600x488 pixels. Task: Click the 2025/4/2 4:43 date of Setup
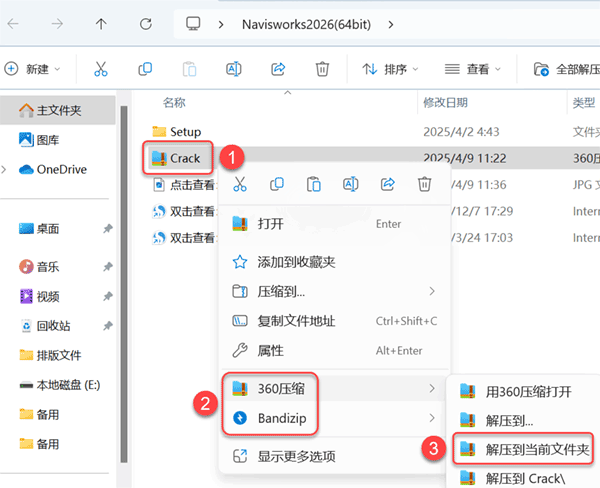click(461, 132)
